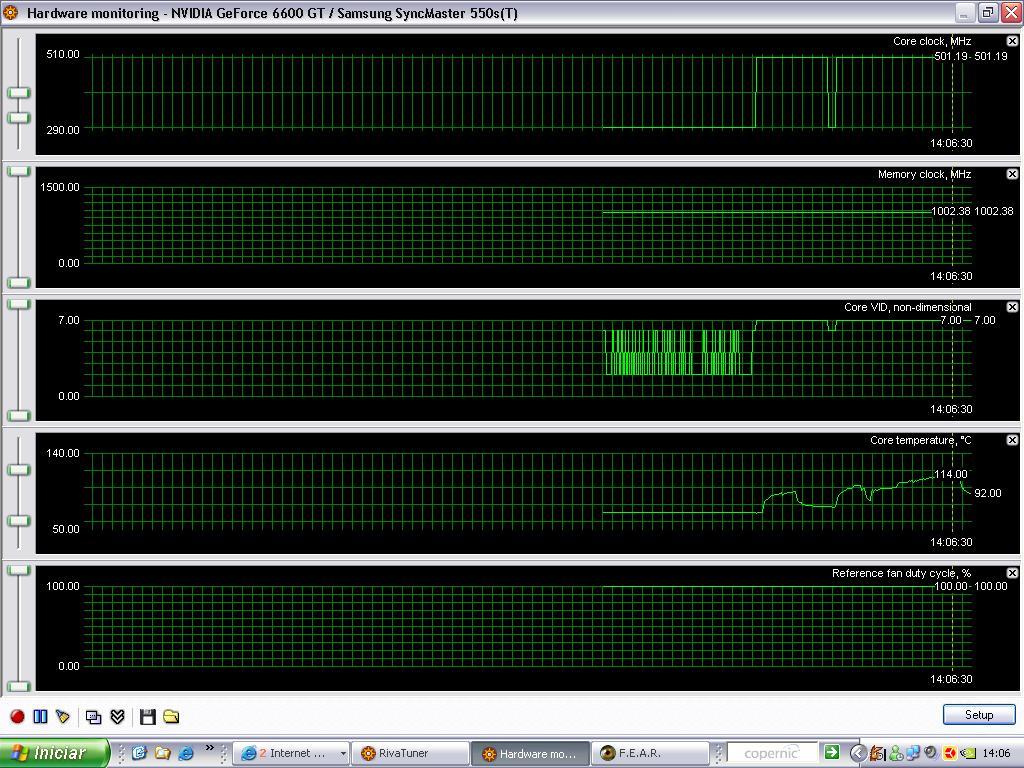Grab the Core clock lower limit slider handle
Viewport: 1024px width, 768px height.
point(19,118)
